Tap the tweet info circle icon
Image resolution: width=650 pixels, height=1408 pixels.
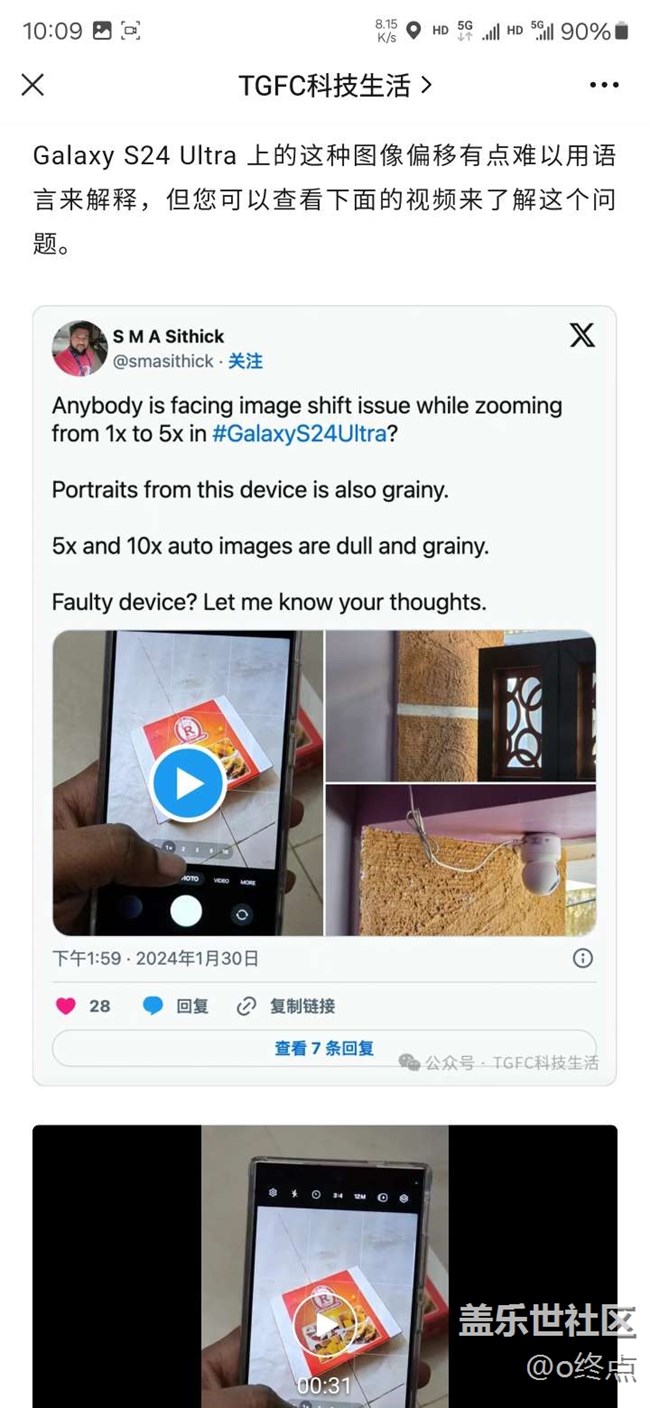click(583, 958)
